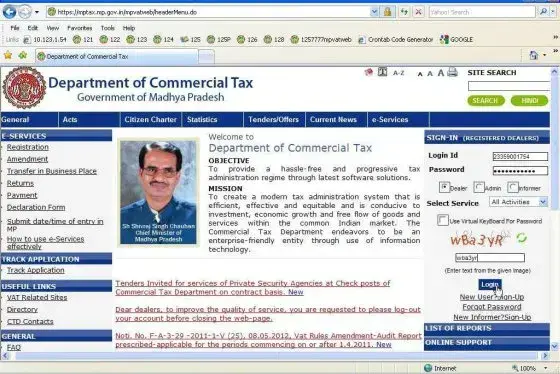
Task: Click the red Stop loading icon
Action: 418,12
